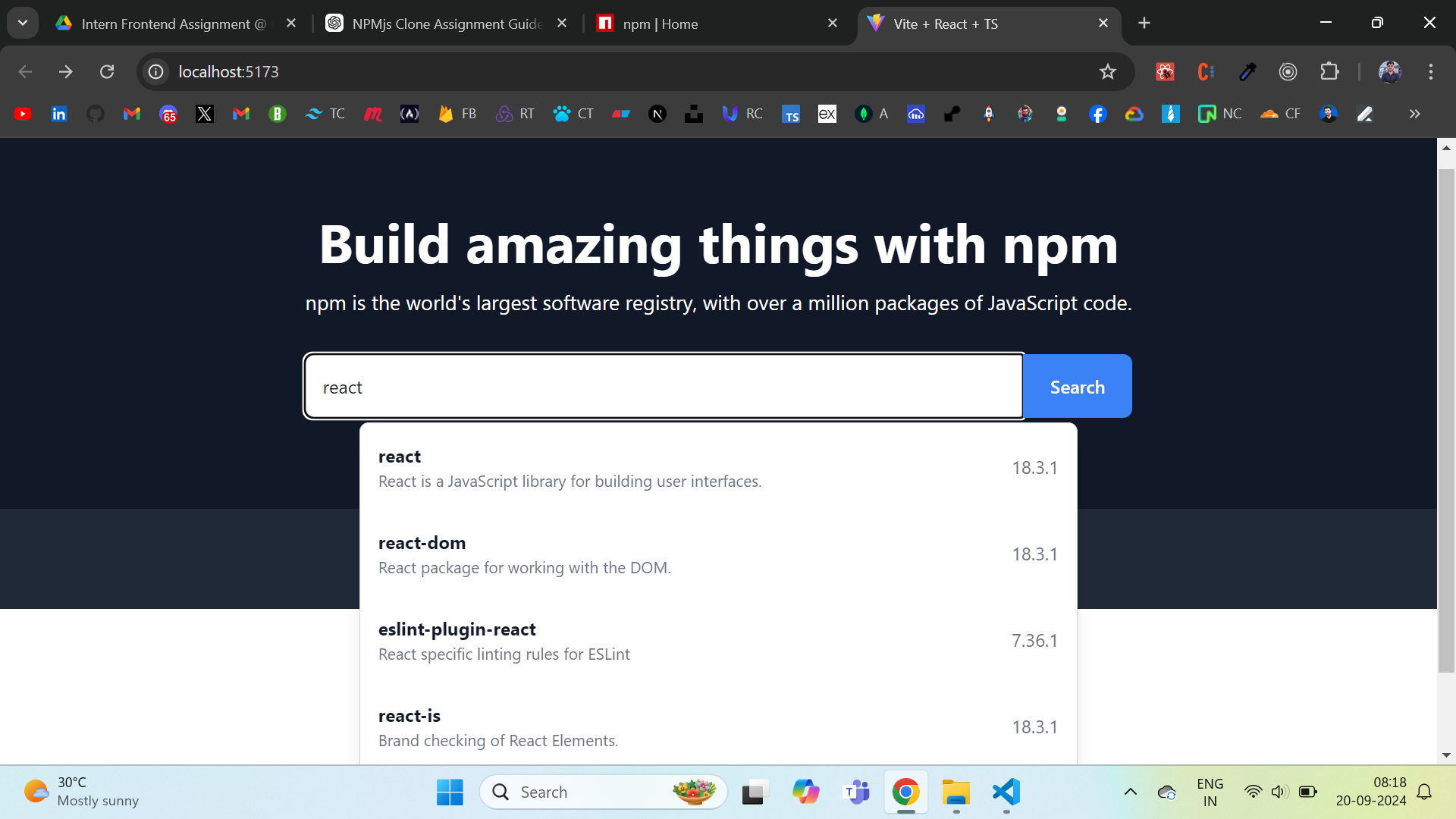Screen dimensions: 1456x819
Task: Show hidden system tray icons
Action: [x=1130, y=792]
